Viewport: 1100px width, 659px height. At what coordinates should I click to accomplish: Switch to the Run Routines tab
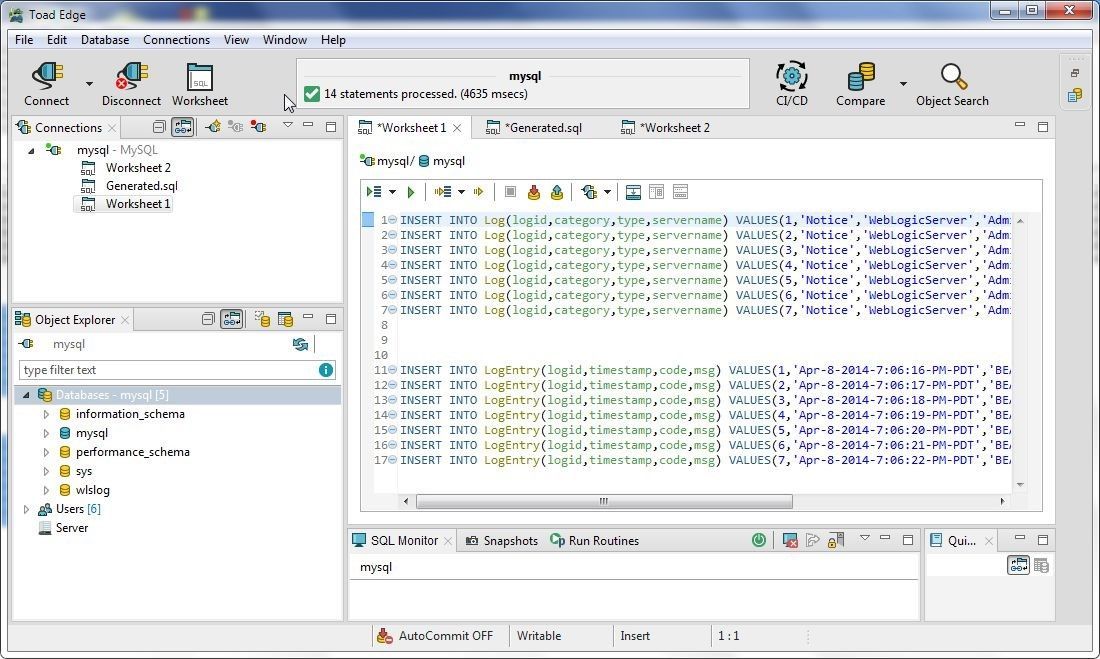pyautogui.click(x=594, y=540)
